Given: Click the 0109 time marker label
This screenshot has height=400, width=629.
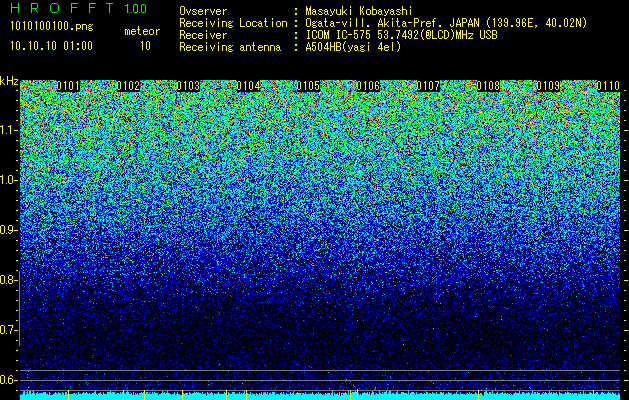Looking at the screenshot, I should 548,86.
